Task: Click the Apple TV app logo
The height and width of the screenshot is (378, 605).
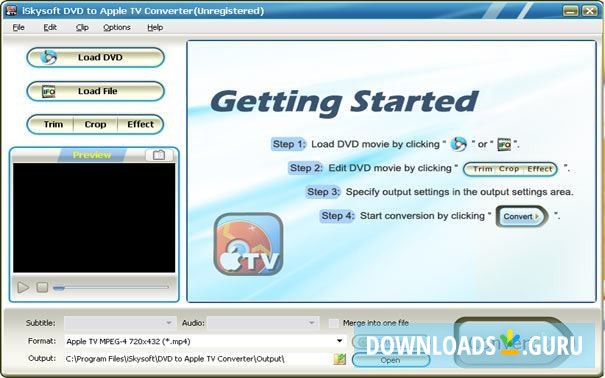Action: [248, 244]
